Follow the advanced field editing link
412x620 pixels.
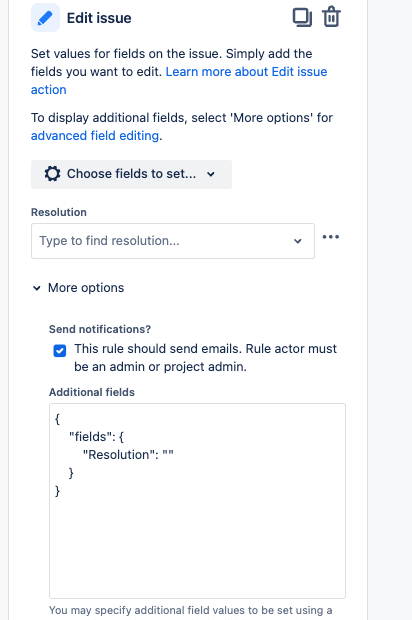click(x=95, y=136)
